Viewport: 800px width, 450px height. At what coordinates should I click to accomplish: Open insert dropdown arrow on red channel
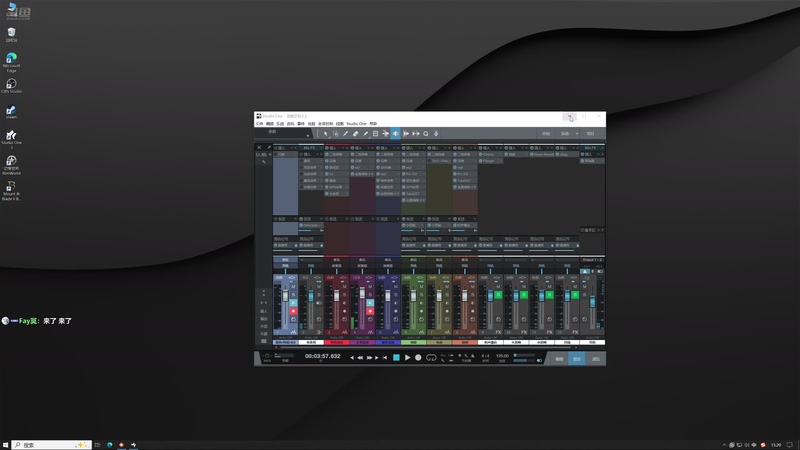(343, 148)
